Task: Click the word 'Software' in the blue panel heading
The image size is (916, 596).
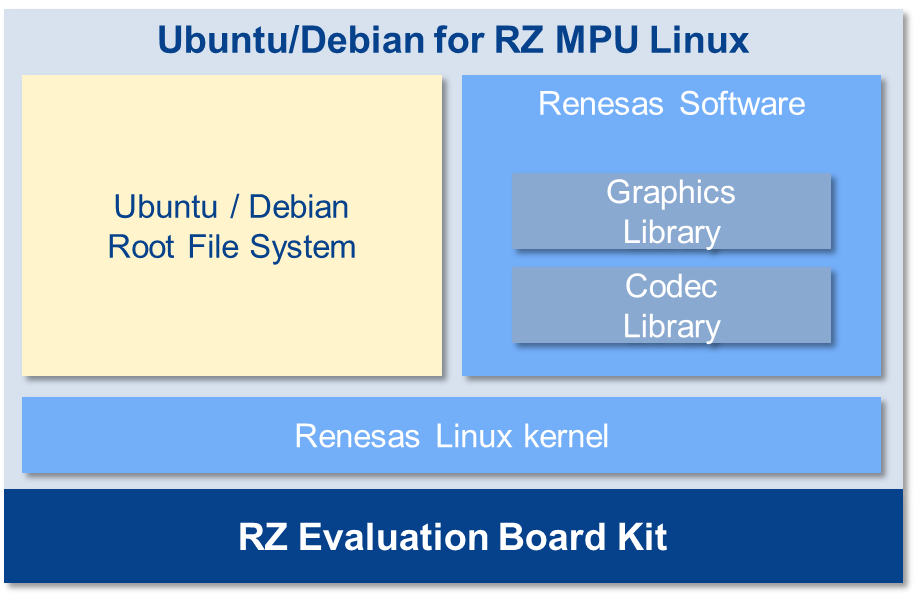Action: click(x=742, y=104)
